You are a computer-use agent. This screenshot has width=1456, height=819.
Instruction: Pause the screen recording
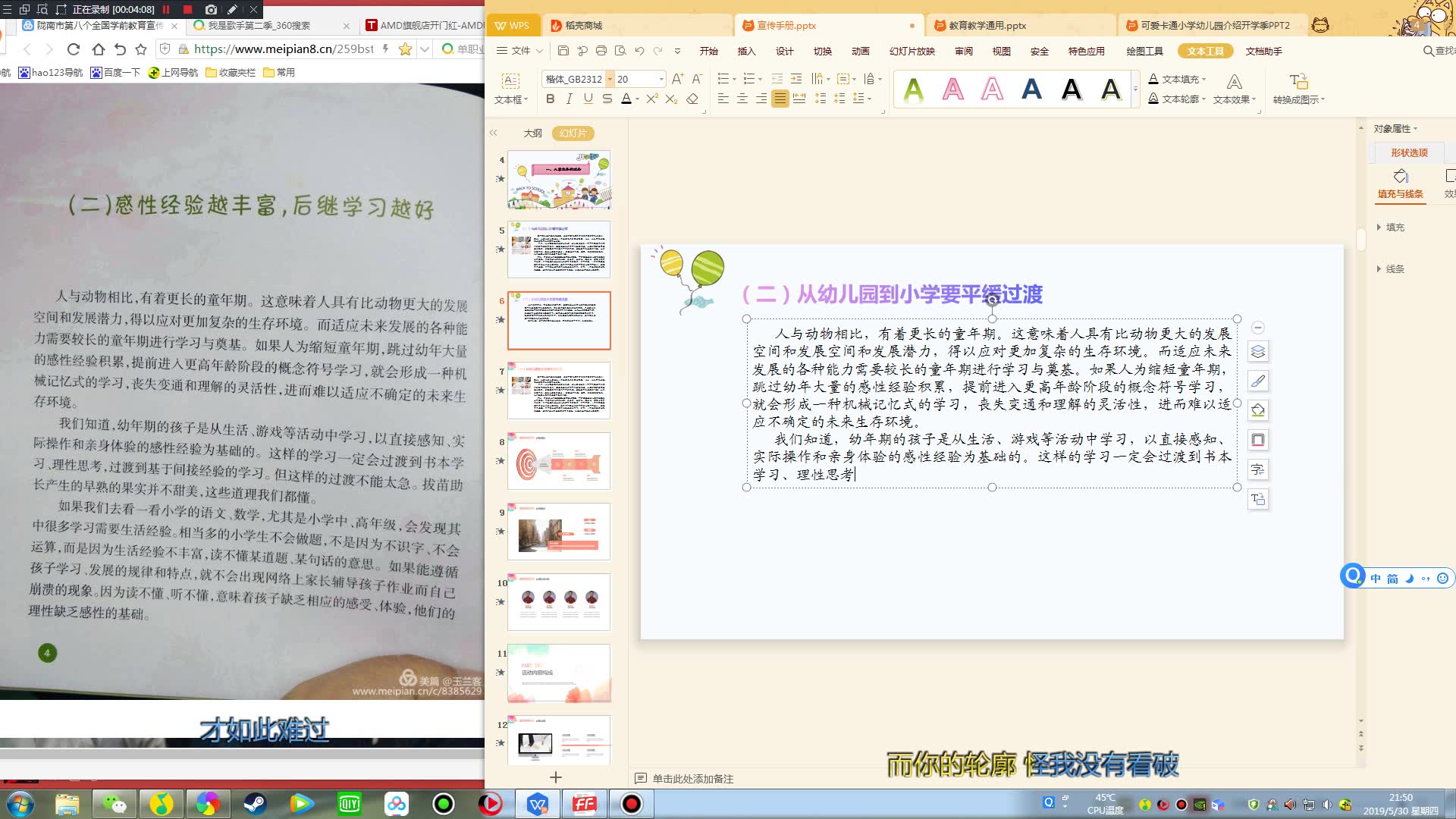coord(166,9)
